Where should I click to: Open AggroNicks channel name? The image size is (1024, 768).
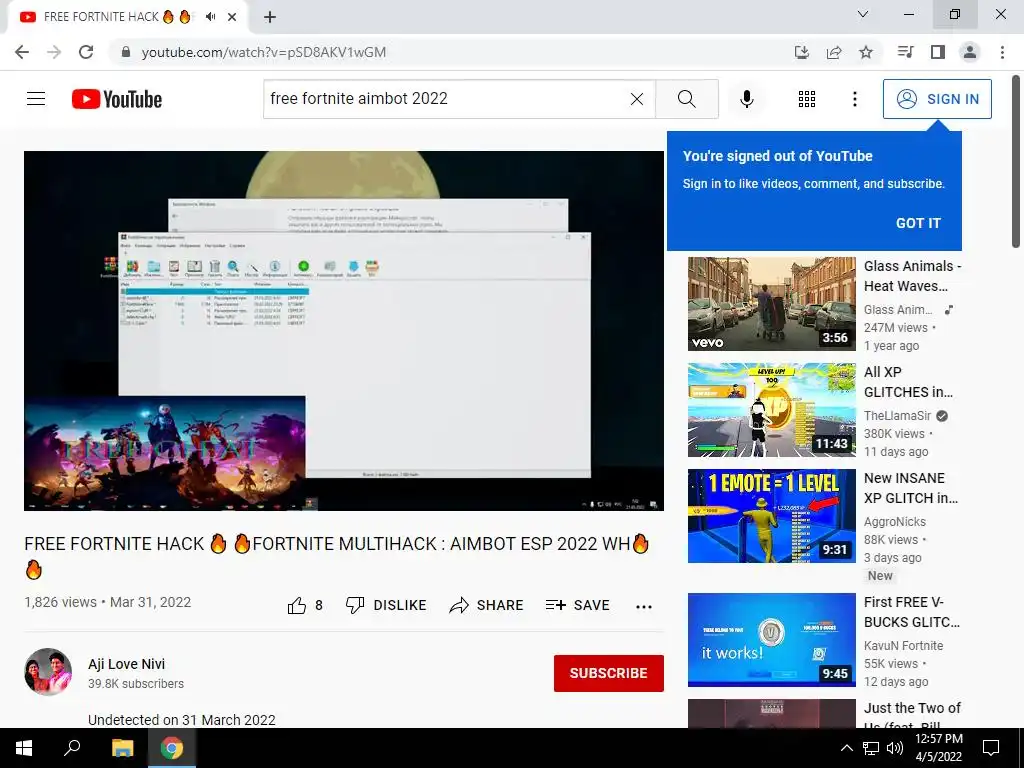[x=895, y=522]
